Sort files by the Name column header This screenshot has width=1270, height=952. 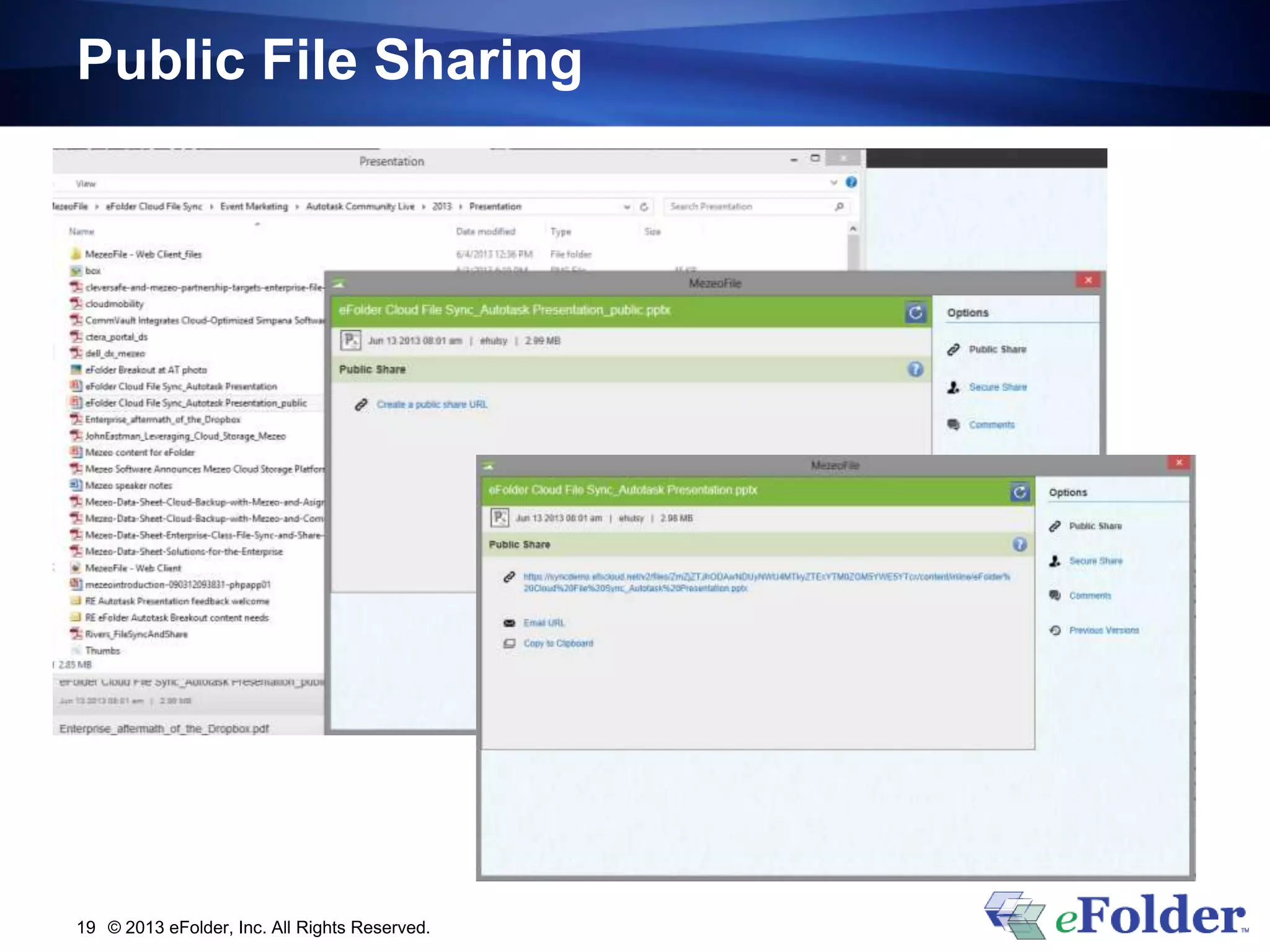81,232
